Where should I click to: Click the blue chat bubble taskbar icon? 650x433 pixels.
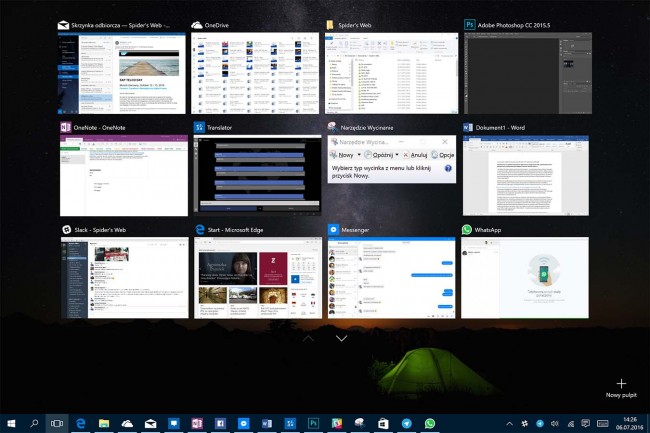(x=174, y=423)
